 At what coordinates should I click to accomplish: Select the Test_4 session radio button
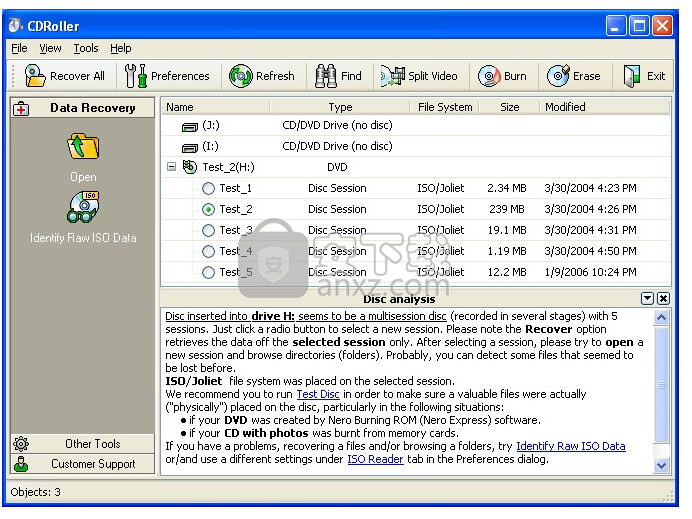(208, 251)
